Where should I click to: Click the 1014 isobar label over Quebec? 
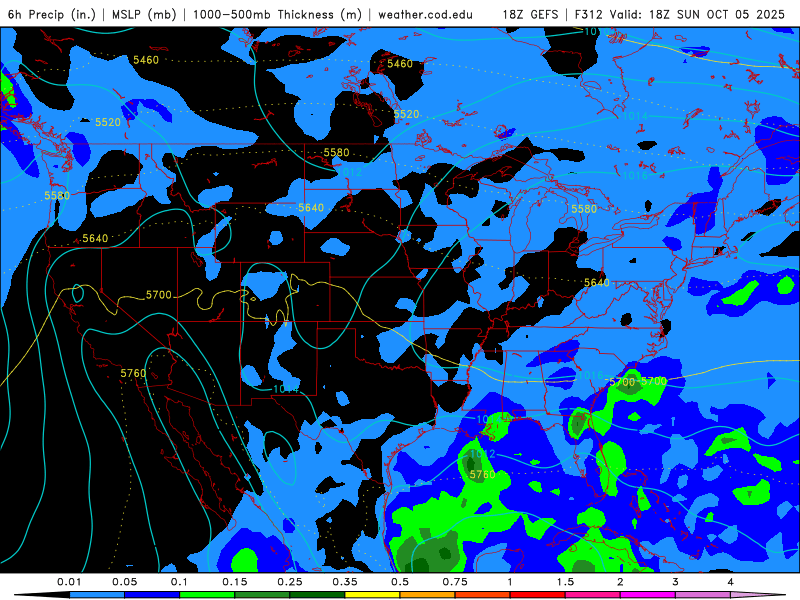(x=635, y=116)
